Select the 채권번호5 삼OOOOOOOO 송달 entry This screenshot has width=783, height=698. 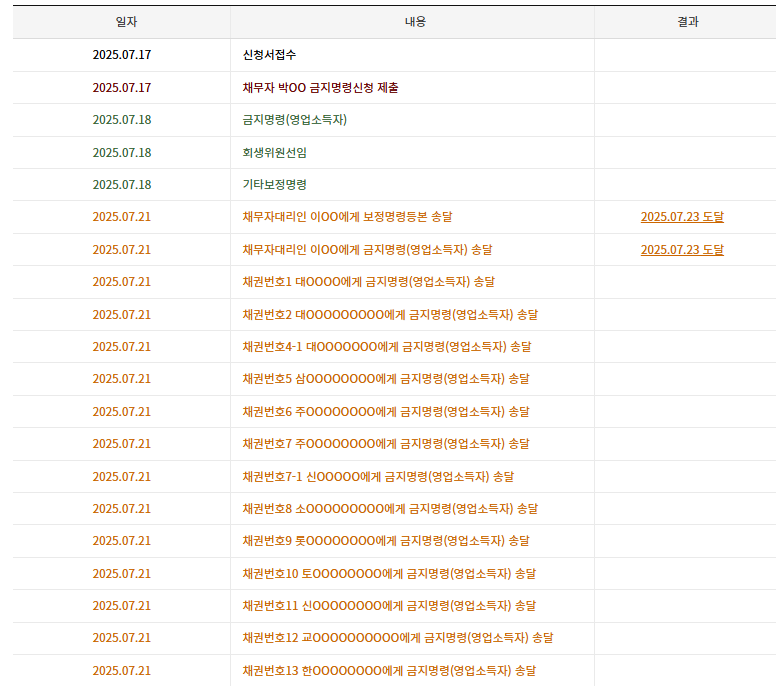pyautogui.click(x=386, y=378)
